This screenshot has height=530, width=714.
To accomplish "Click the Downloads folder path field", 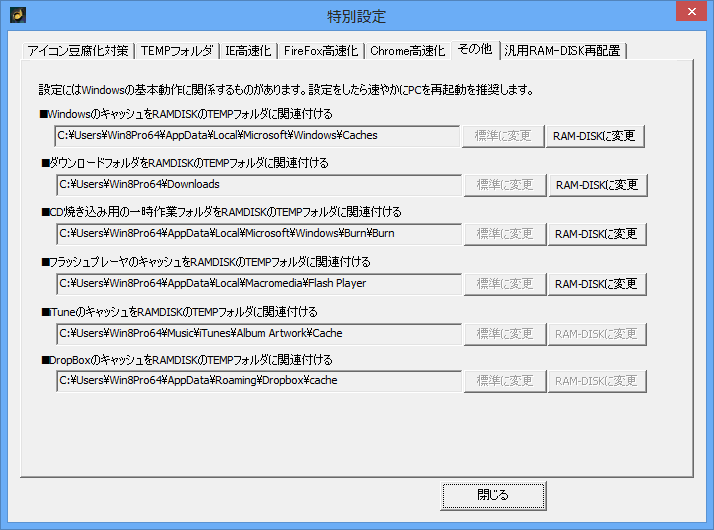I will click(258, 185).
